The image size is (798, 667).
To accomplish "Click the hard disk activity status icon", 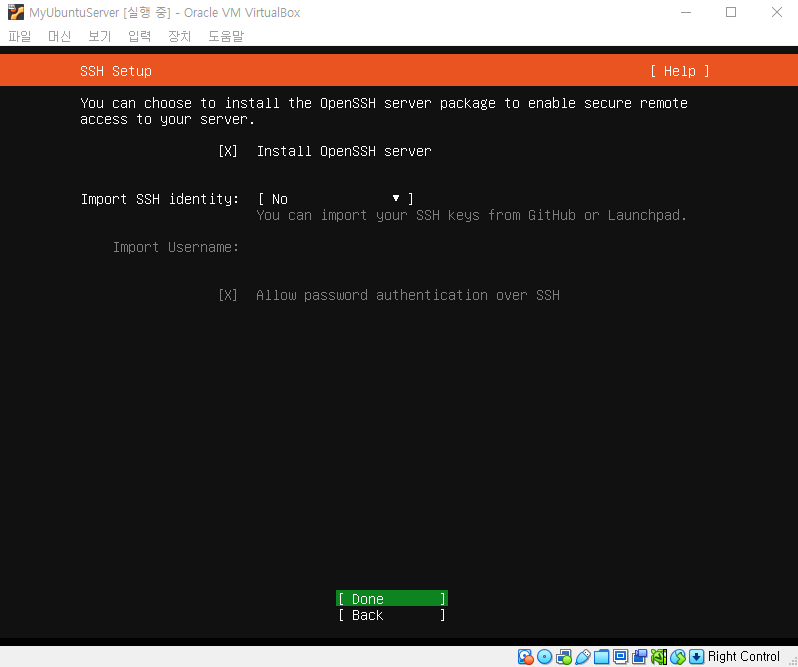I will tap(526, 657).
